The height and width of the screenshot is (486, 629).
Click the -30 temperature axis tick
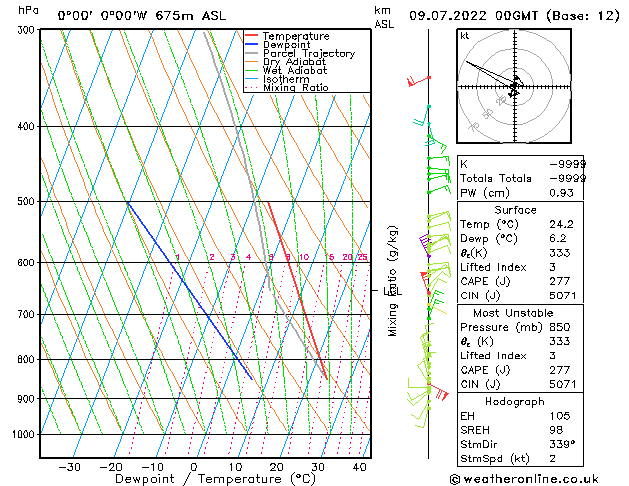point(69,467)
